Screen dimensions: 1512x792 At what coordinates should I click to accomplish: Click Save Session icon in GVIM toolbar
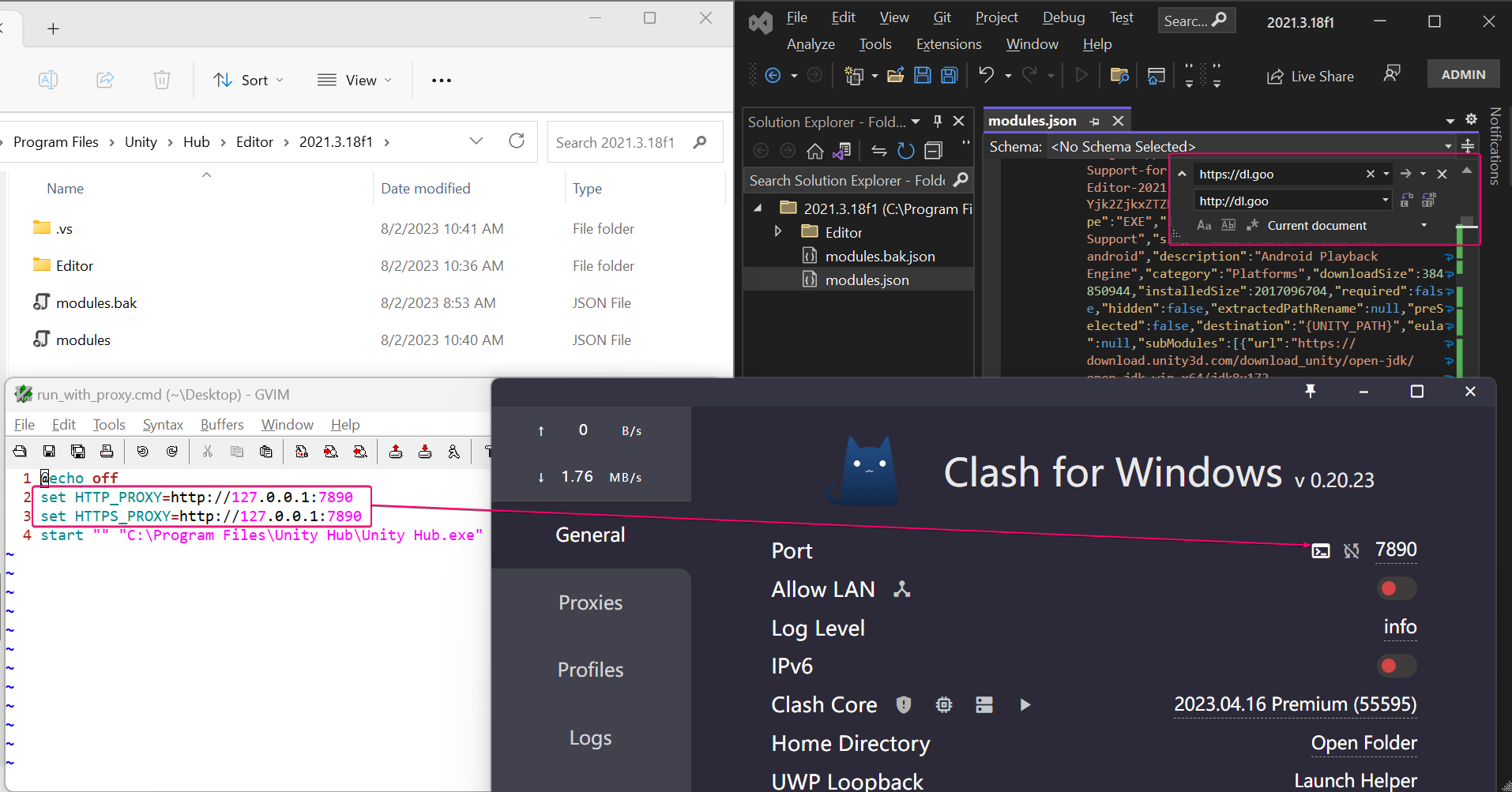point(425,451)
